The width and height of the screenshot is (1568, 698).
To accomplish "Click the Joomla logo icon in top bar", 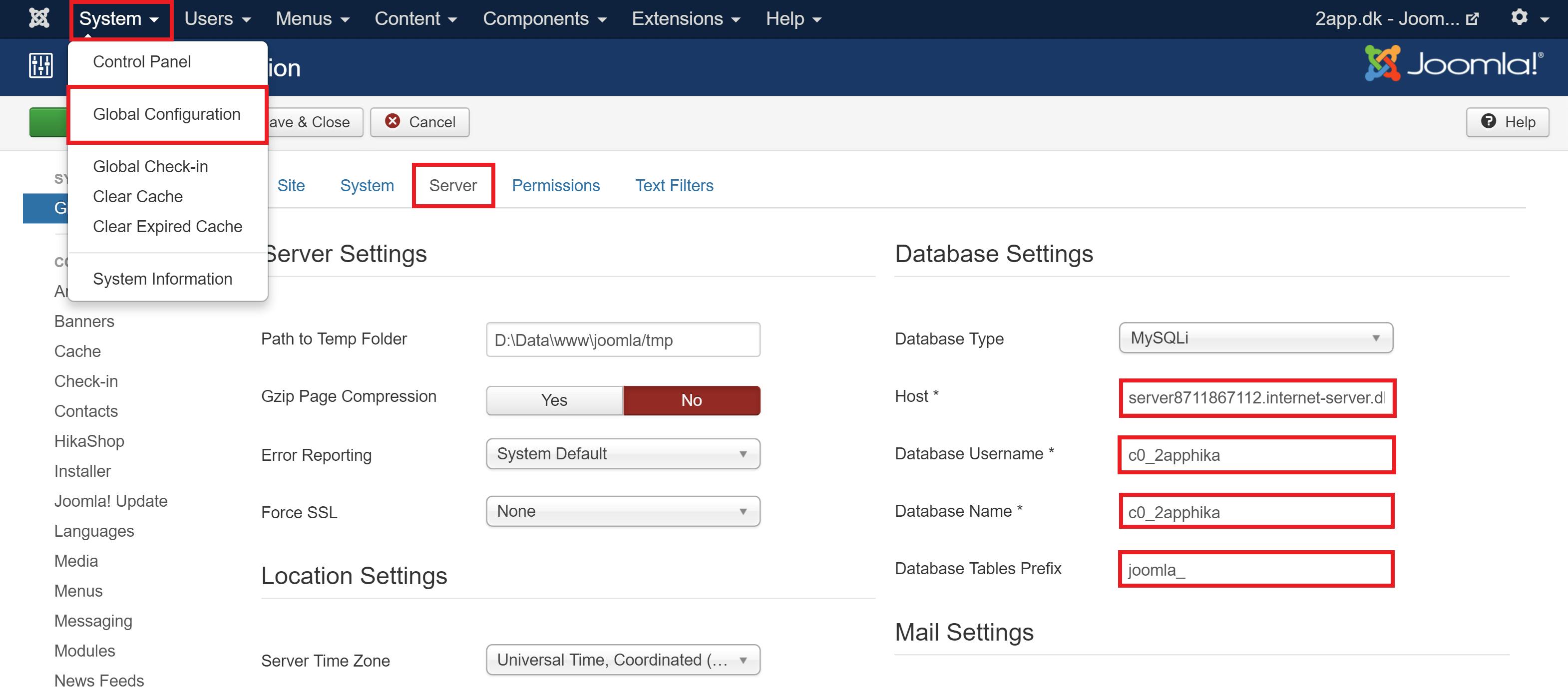I will click(39, 18).
